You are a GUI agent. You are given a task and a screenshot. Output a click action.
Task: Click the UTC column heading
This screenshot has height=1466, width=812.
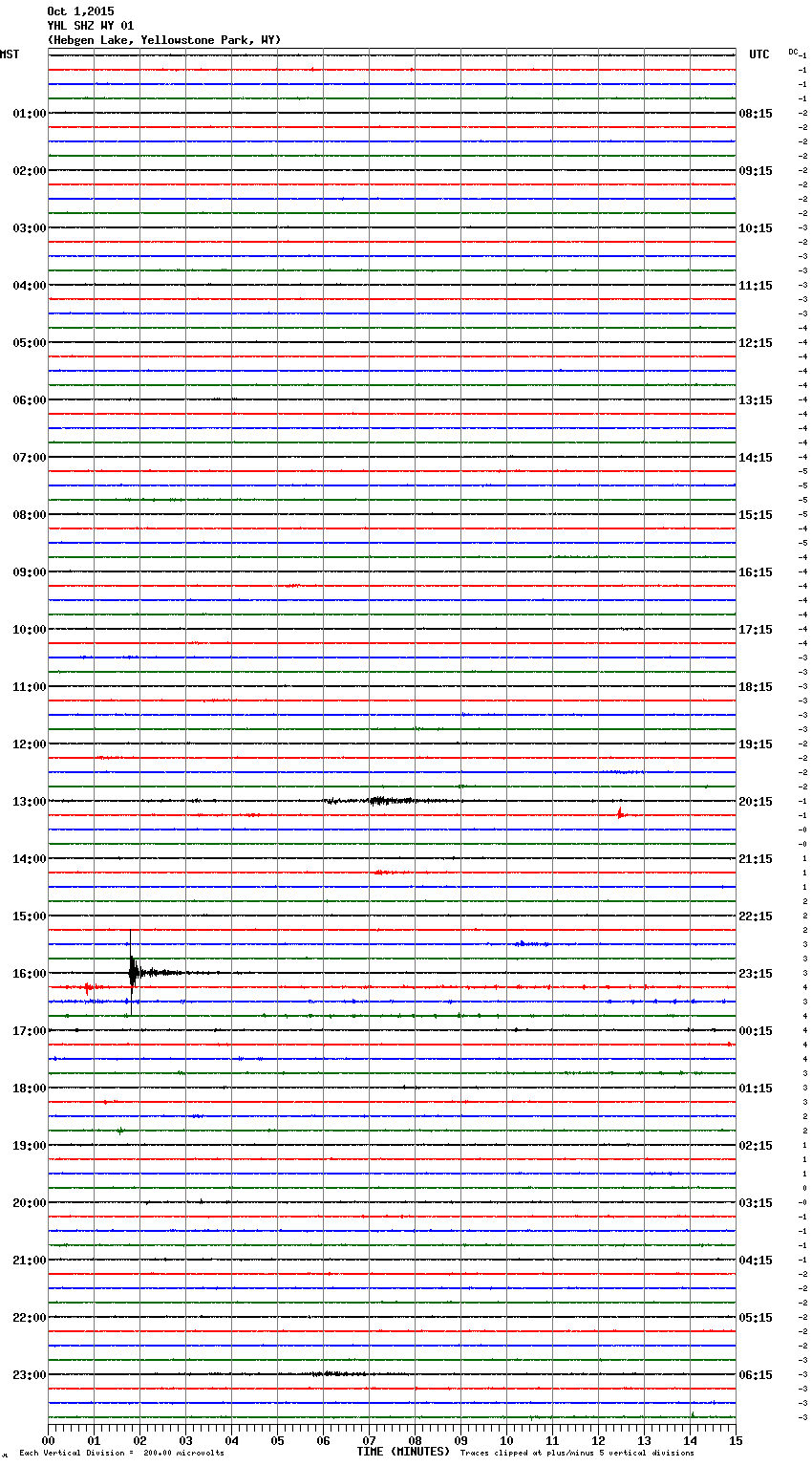(759, 54)
